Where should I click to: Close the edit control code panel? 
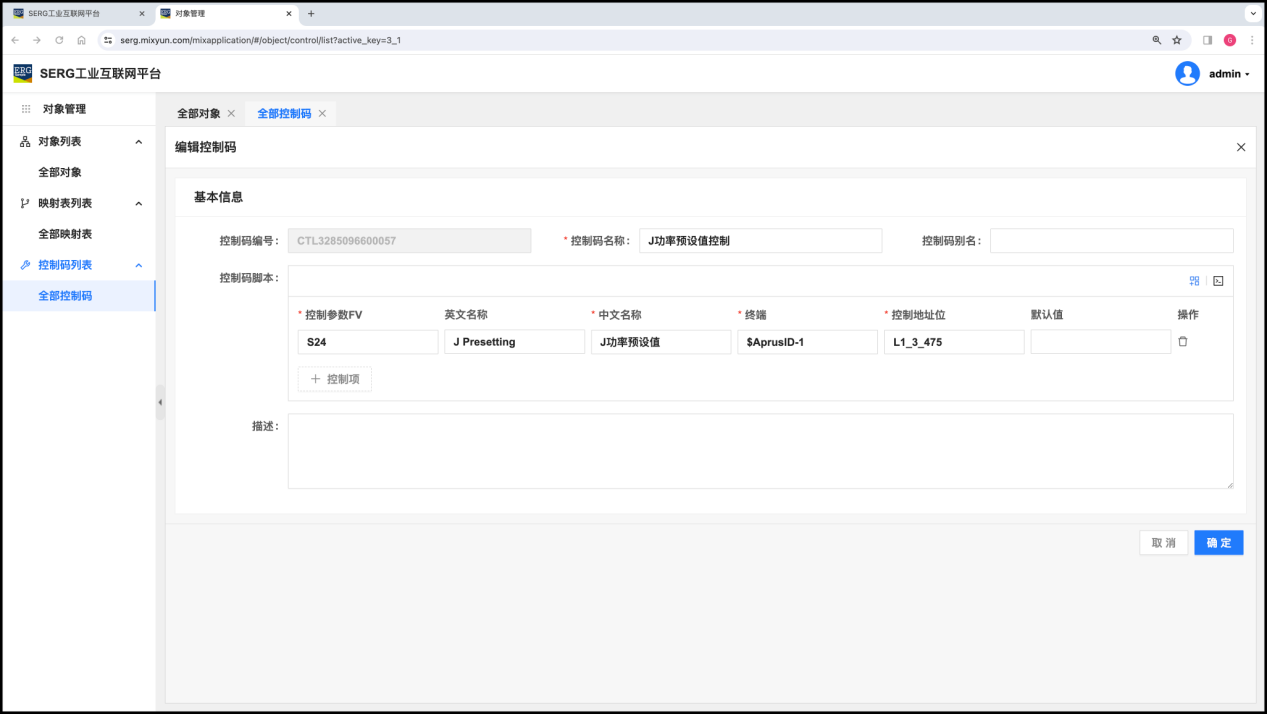tap(1241, 147)
